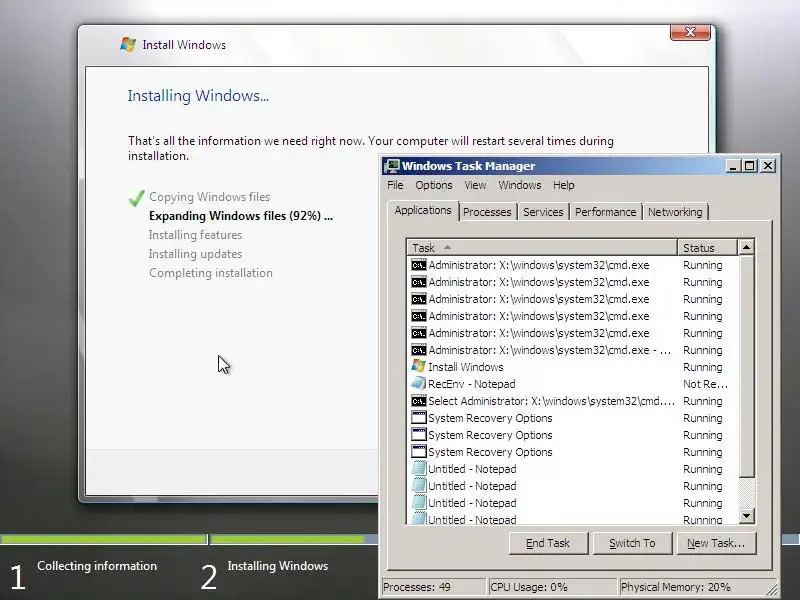The width and height of the screenshot is (800, 600).
Task: Click the task list scrollbar thumb
Action: coord(746,366)
